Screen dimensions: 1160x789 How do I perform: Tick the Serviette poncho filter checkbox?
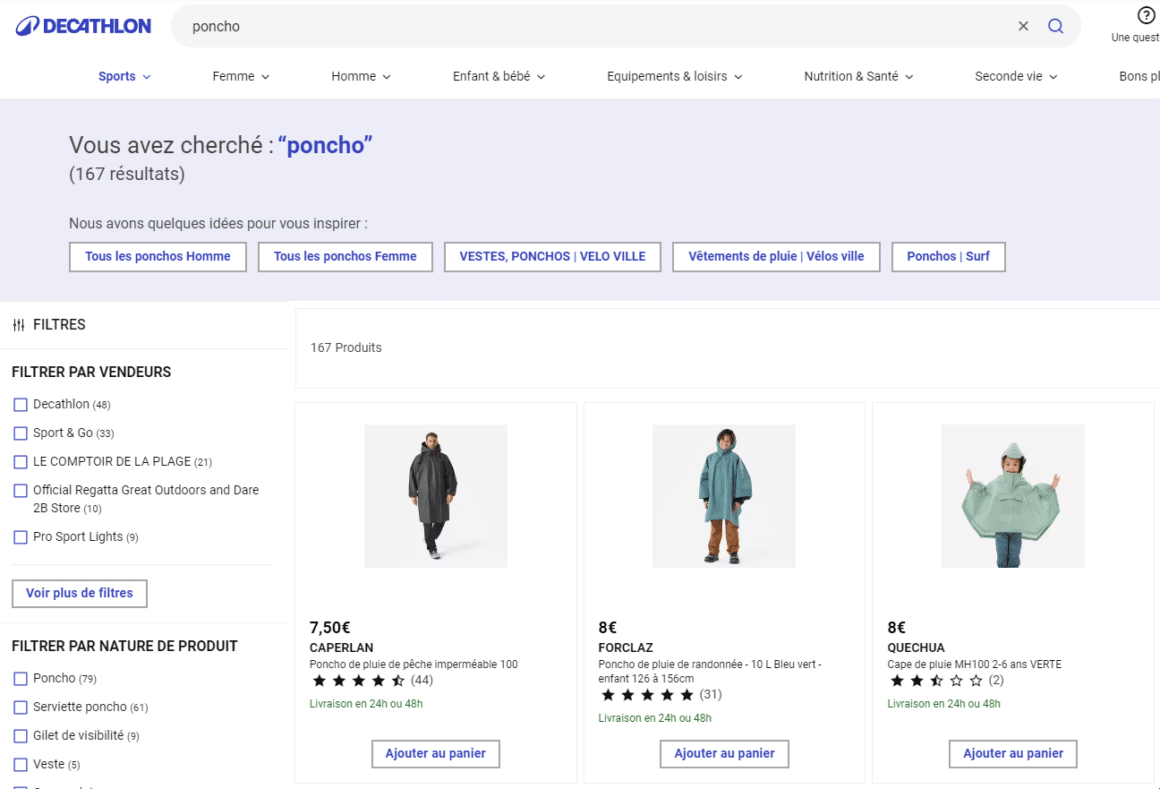click(x=20, y=707)
